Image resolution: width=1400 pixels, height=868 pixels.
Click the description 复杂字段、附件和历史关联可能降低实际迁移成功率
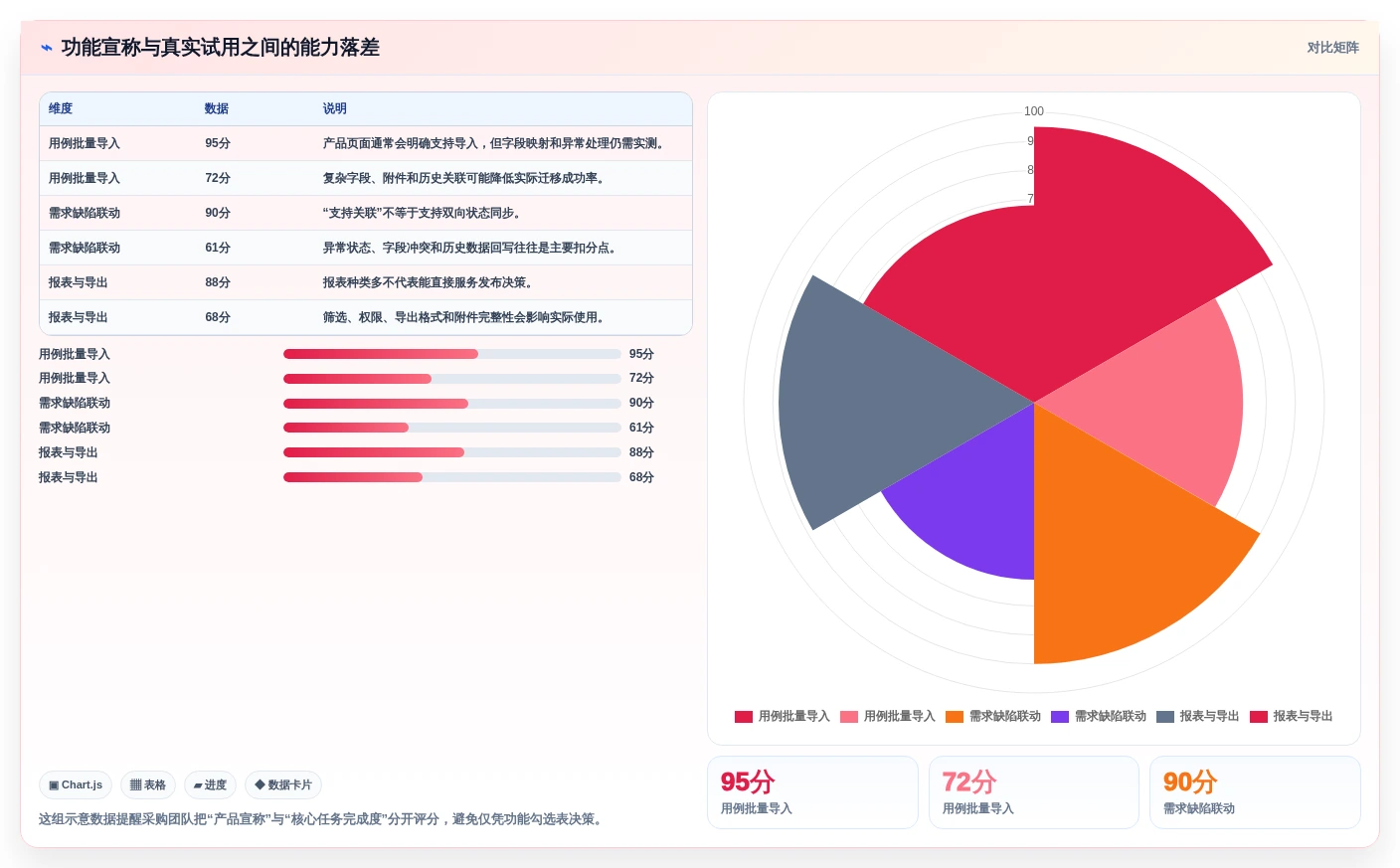466,178
